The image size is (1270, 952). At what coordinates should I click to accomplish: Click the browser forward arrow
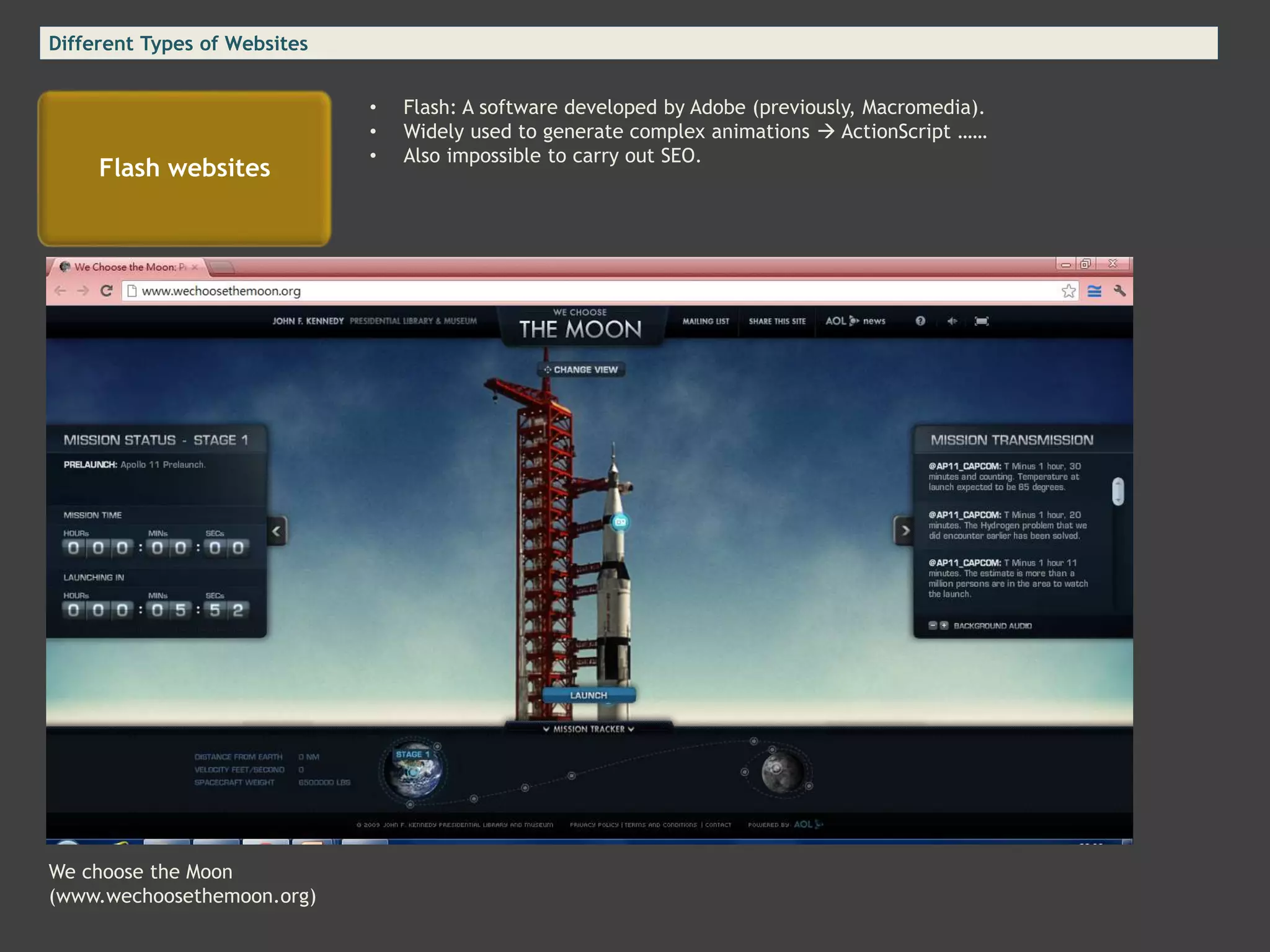pos(83,291)
